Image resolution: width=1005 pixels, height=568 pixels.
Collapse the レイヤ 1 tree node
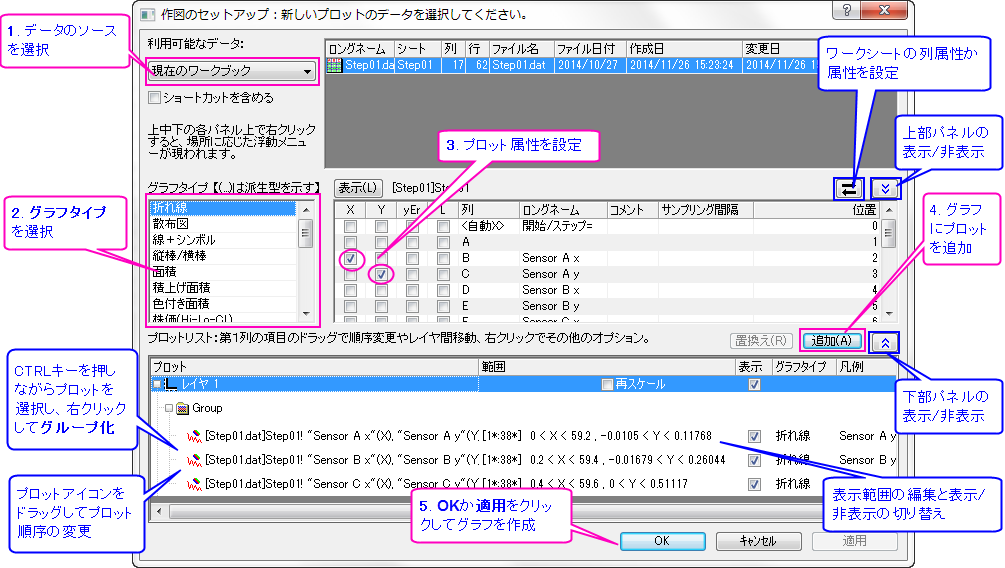click(157, 385)
